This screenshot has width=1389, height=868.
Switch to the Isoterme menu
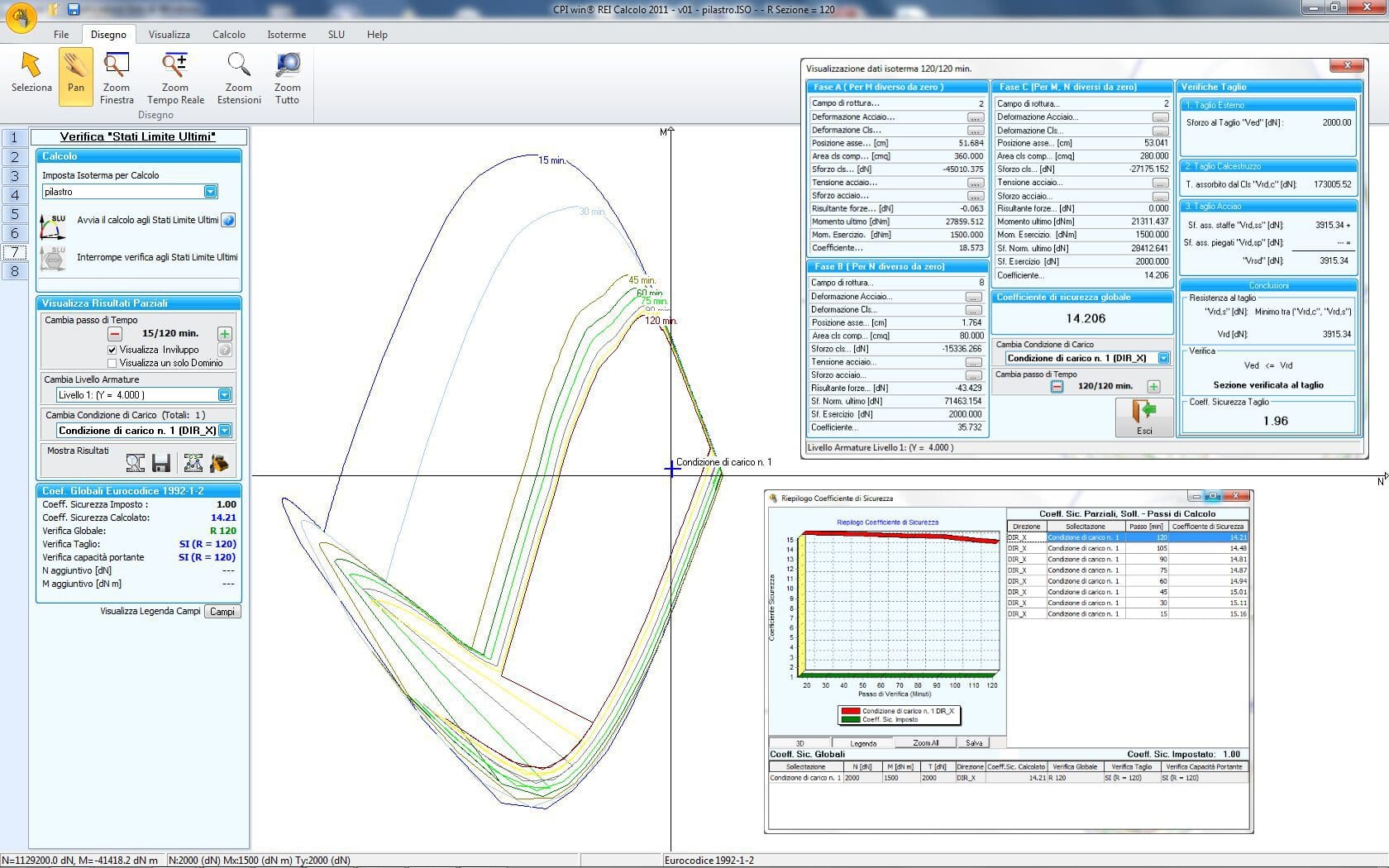286,35
